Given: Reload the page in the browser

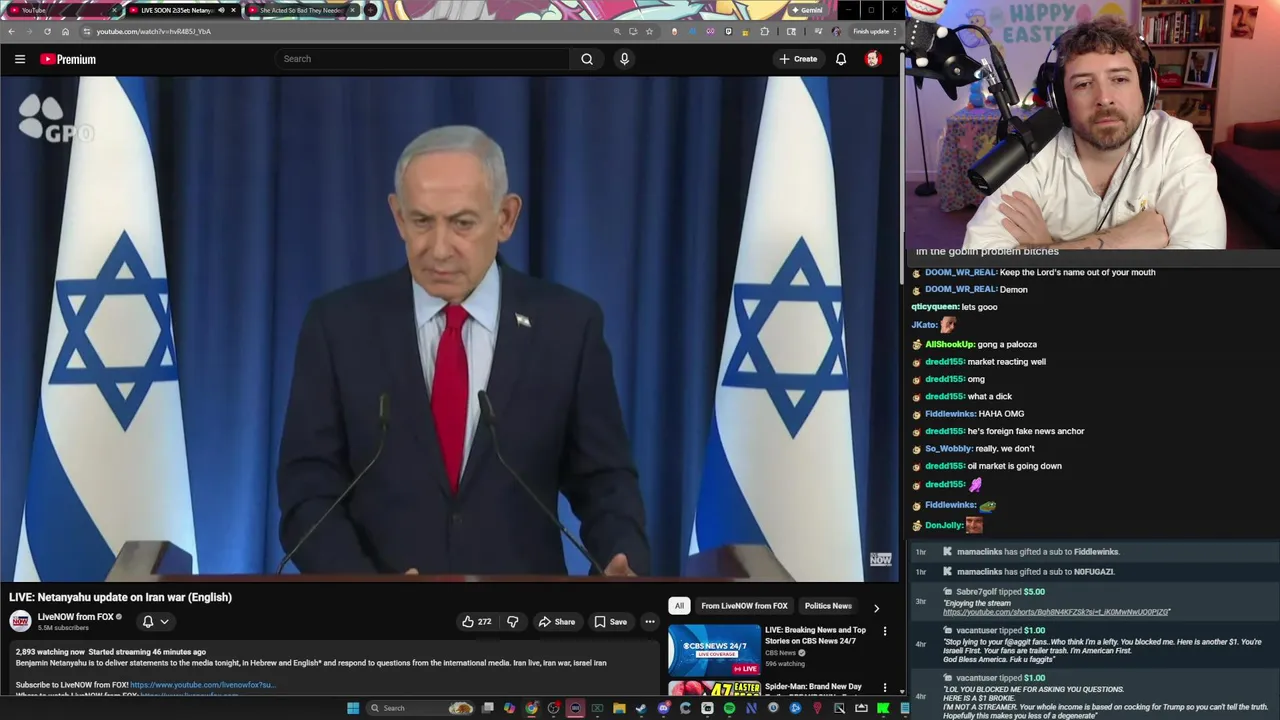Looking at the screenshot, I should tap(47, 31).
